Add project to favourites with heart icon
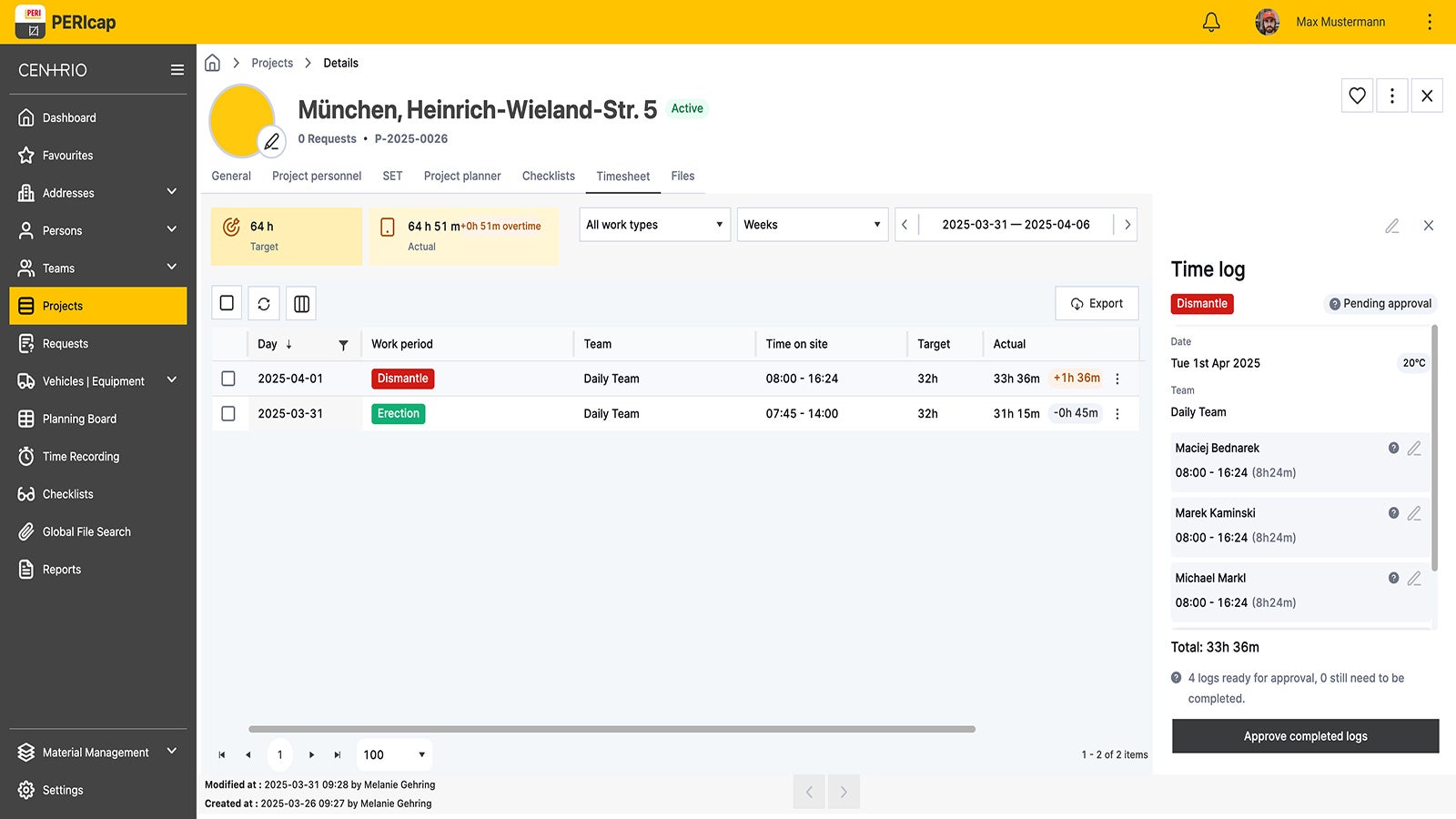This screenshot has width=1456, height=819. click(1357, 96)
